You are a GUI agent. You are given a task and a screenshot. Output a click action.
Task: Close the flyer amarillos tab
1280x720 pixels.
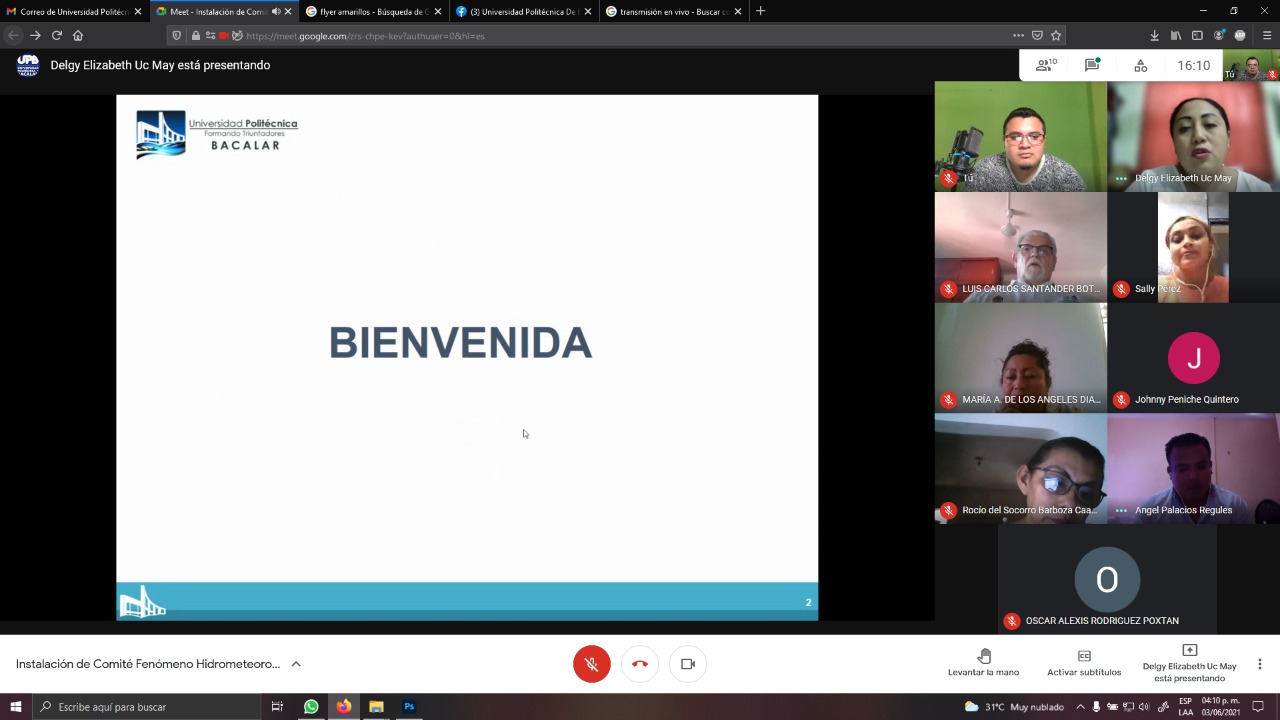click(x=437, y=11)
